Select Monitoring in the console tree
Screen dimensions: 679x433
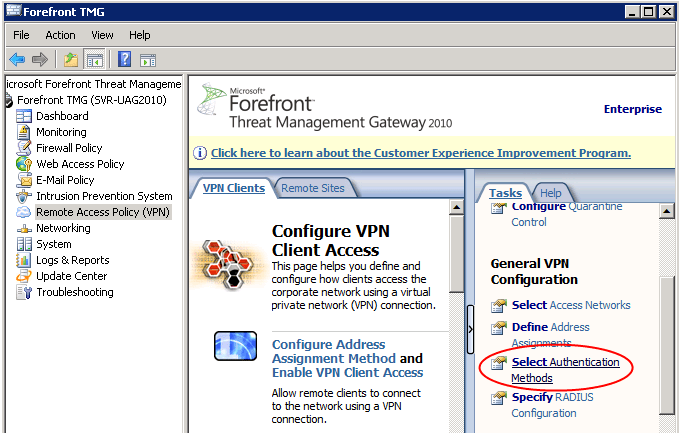61,132
